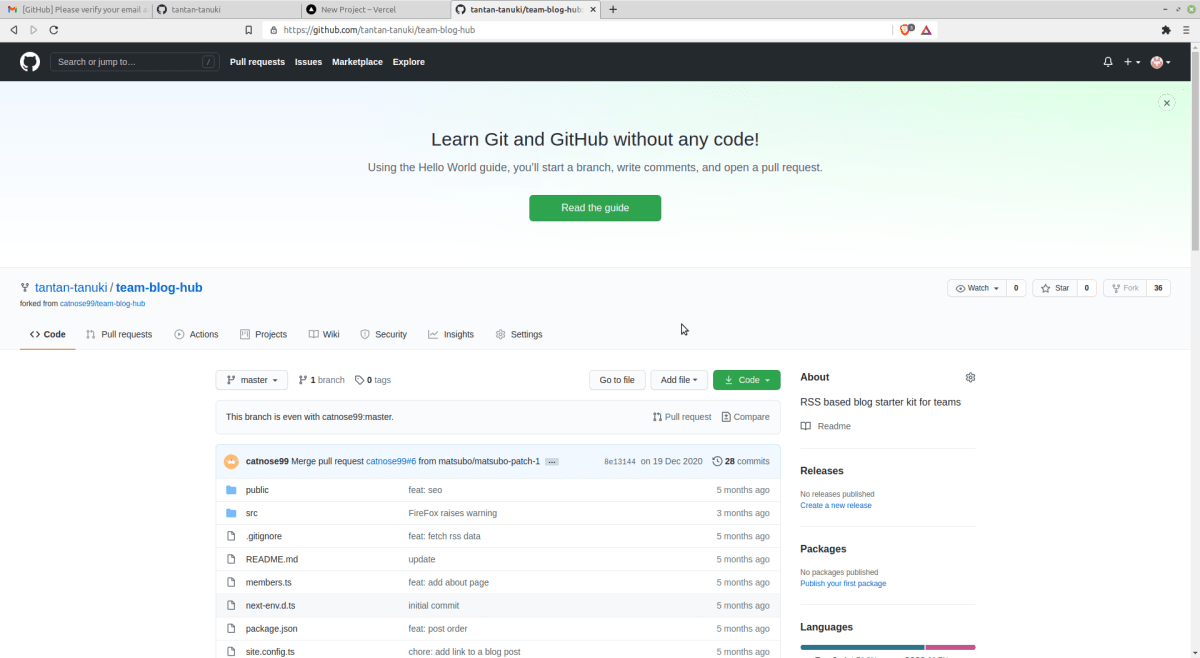1200x658 pixels.
Task: Click the About section gear icon
Action: 970,377
